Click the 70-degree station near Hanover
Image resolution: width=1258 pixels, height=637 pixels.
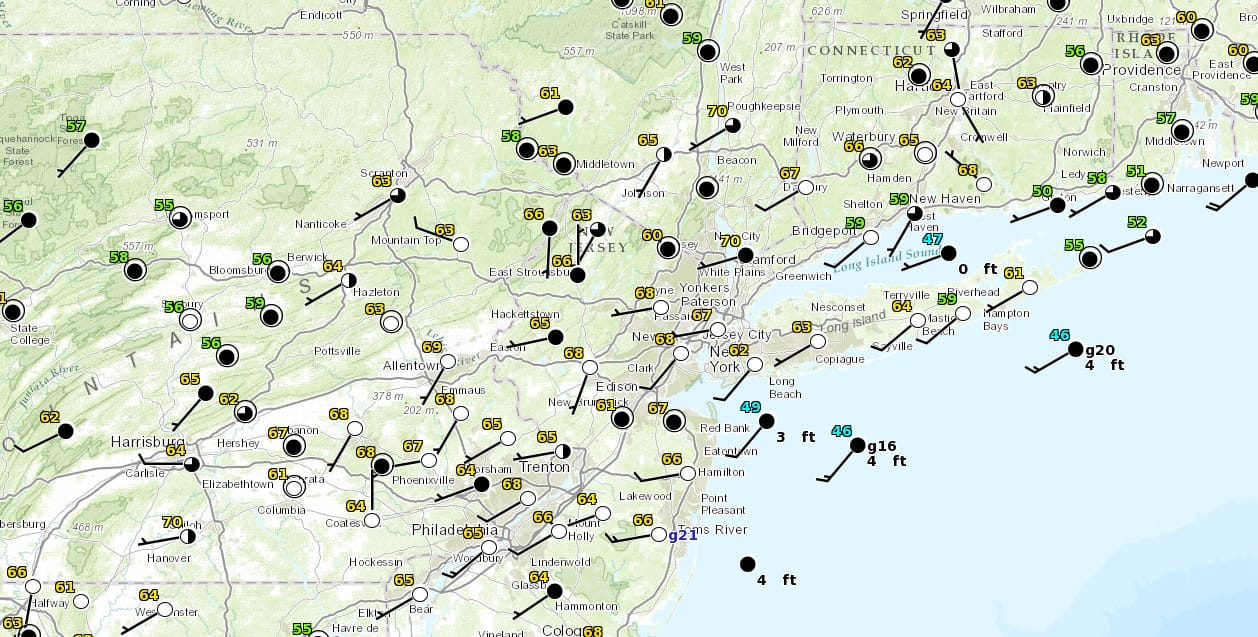click(187, 536)
